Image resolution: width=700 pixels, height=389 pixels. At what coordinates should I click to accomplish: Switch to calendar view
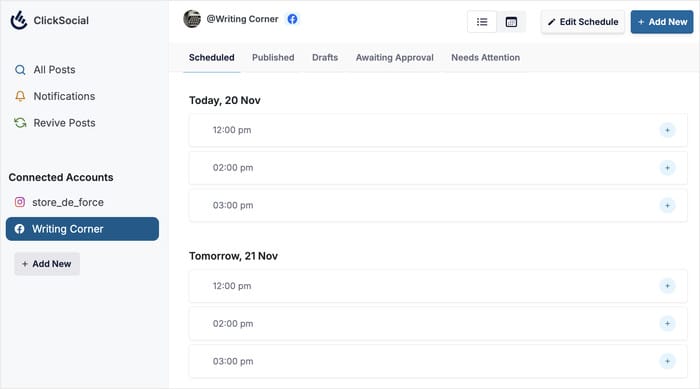511,22
